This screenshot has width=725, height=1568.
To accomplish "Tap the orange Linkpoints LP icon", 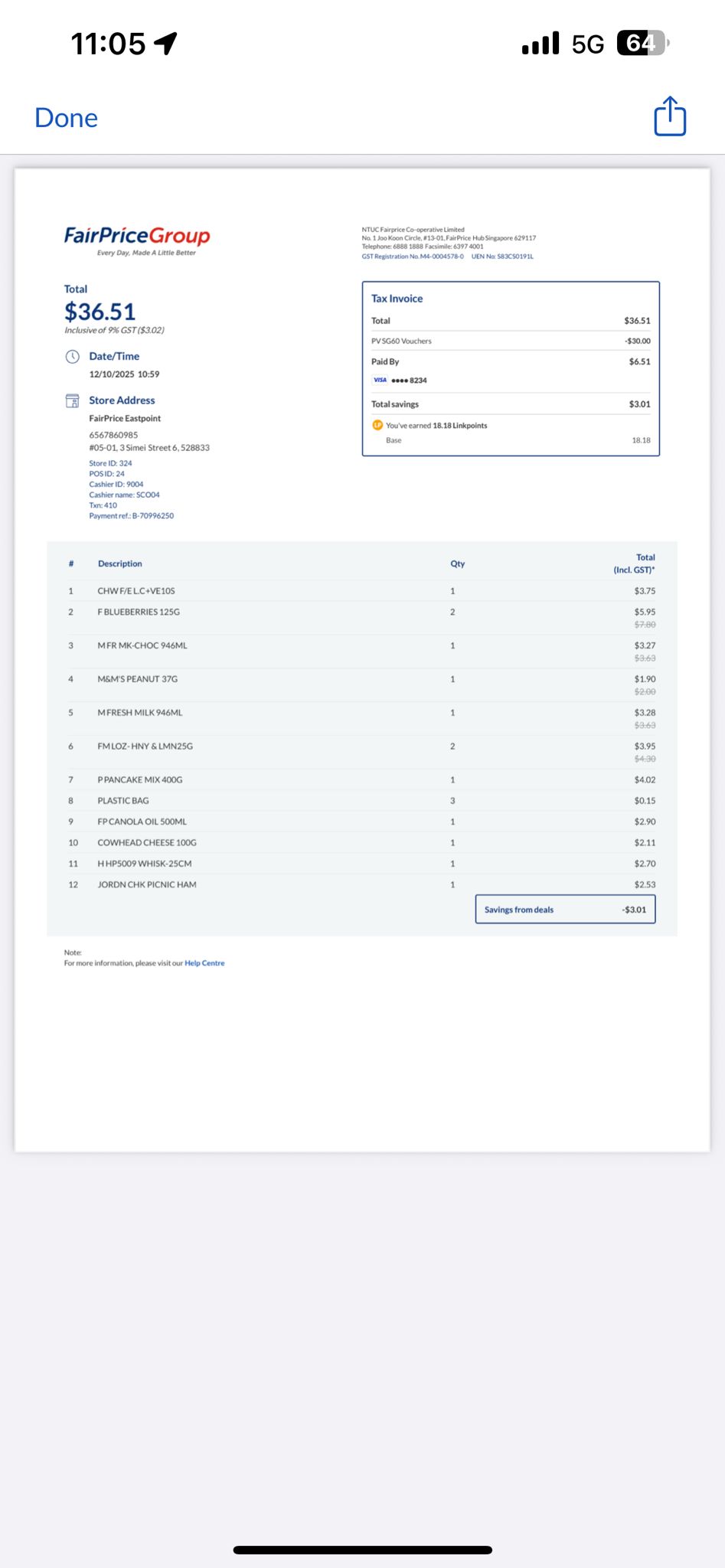I will tap(377, 425).
